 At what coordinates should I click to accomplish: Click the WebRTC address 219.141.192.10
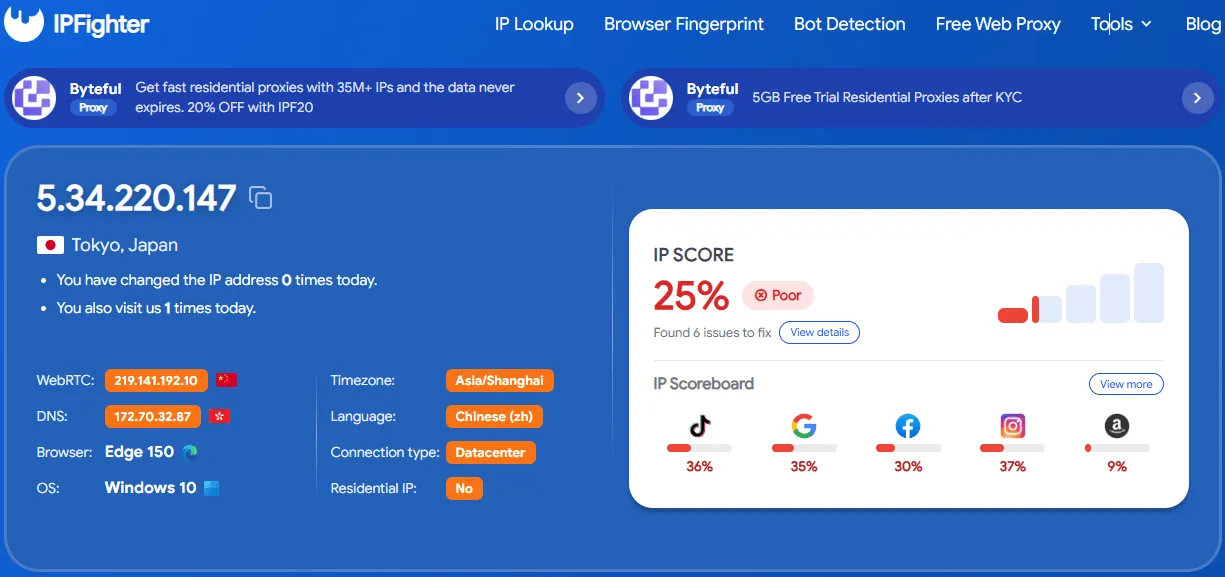click(x=156, y=380)
